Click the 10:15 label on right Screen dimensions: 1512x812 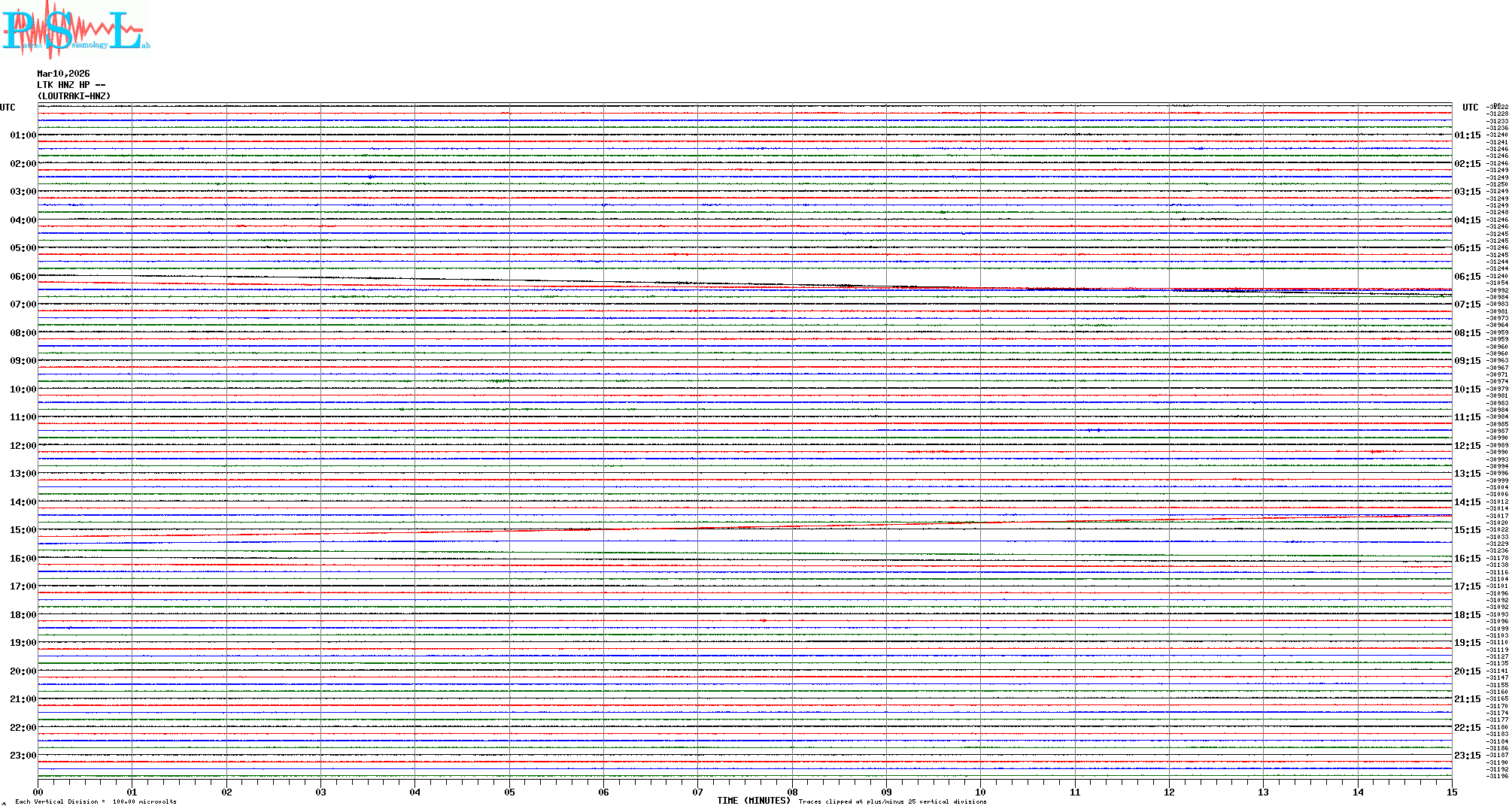point(1468,389)
